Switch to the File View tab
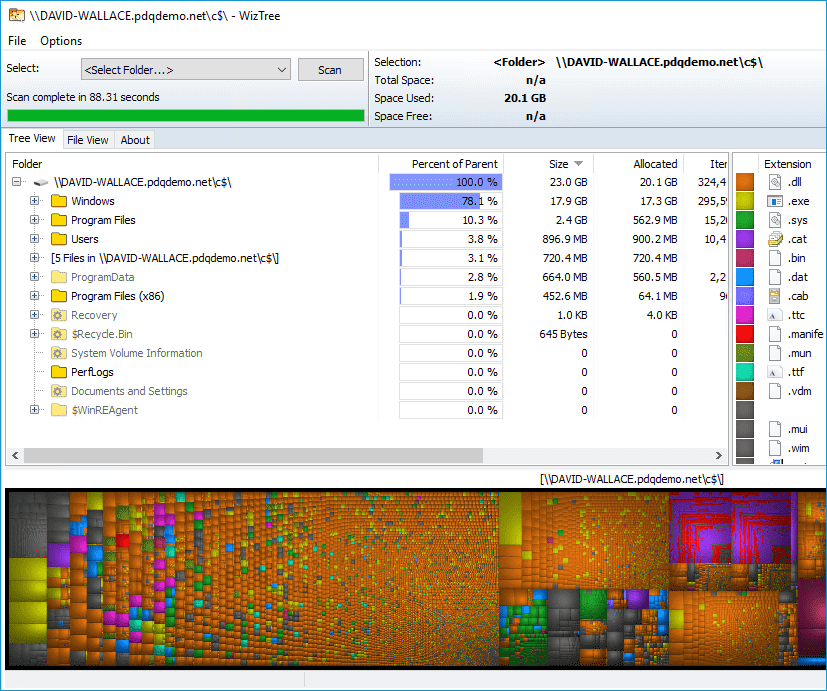Screen dimensions: 827x691 tap(91, 139)
